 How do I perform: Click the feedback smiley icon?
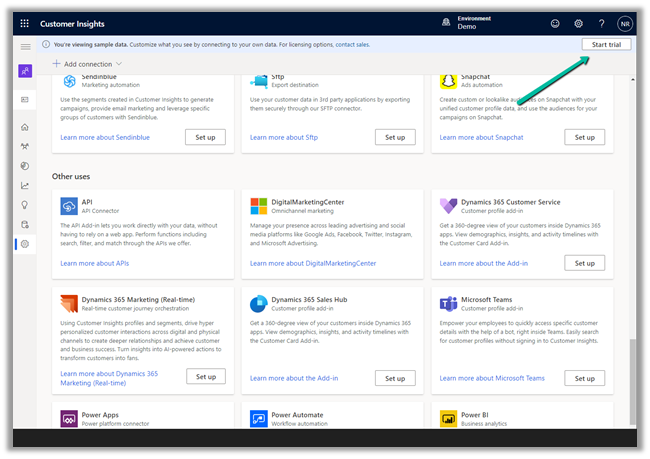(555, 23)
